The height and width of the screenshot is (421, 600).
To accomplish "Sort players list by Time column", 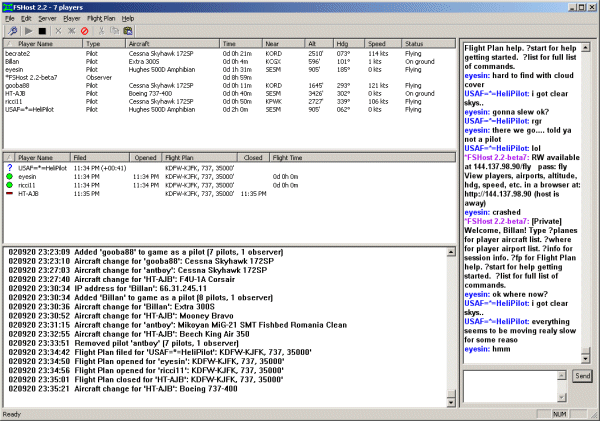I will click(241, 44).
